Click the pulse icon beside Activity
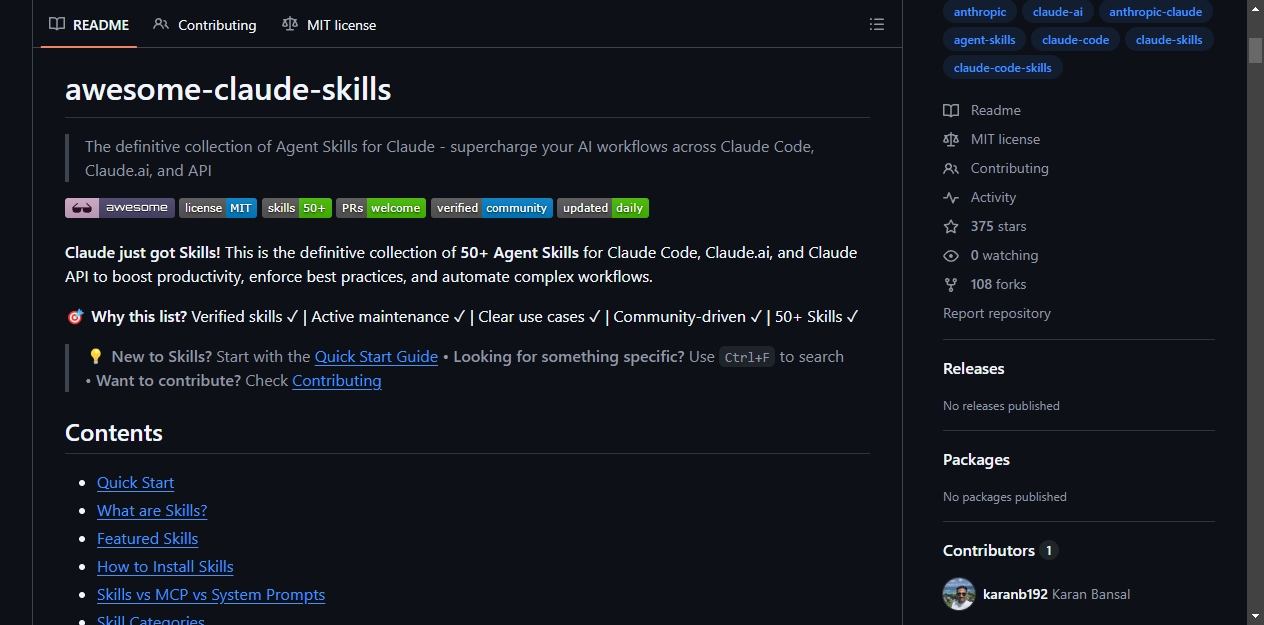The image size is (1264, 625). [x=951, y=197]
